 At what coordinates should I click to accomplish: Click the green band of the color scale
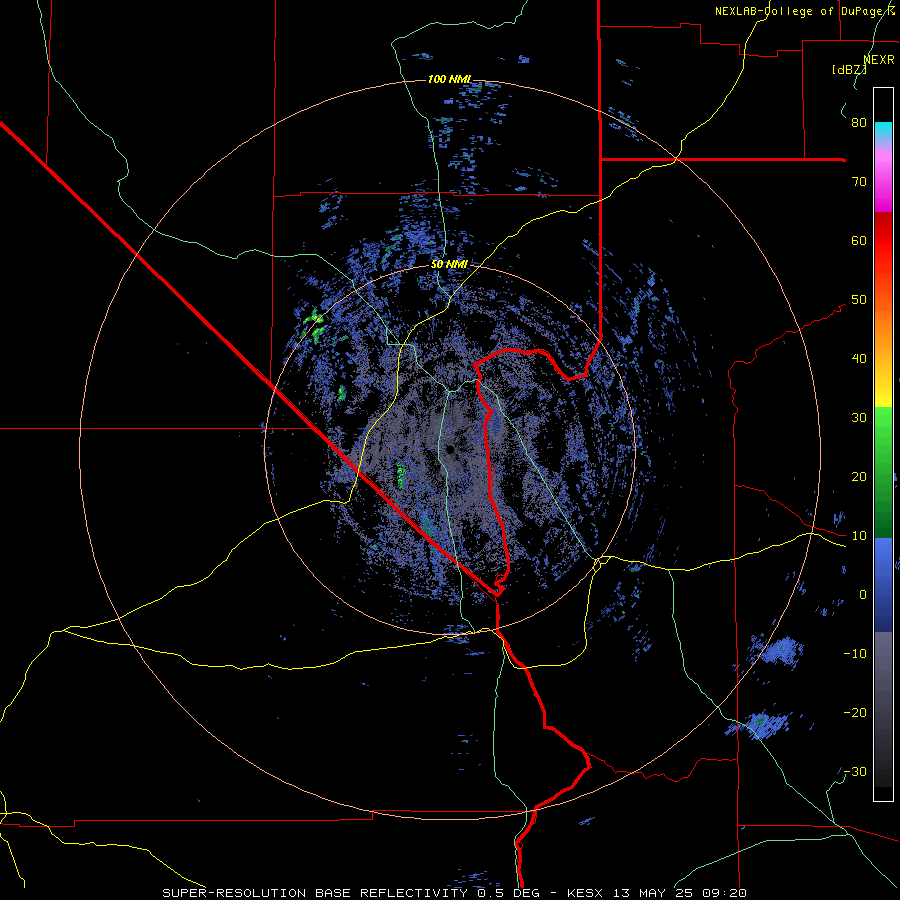pos(883,472)
